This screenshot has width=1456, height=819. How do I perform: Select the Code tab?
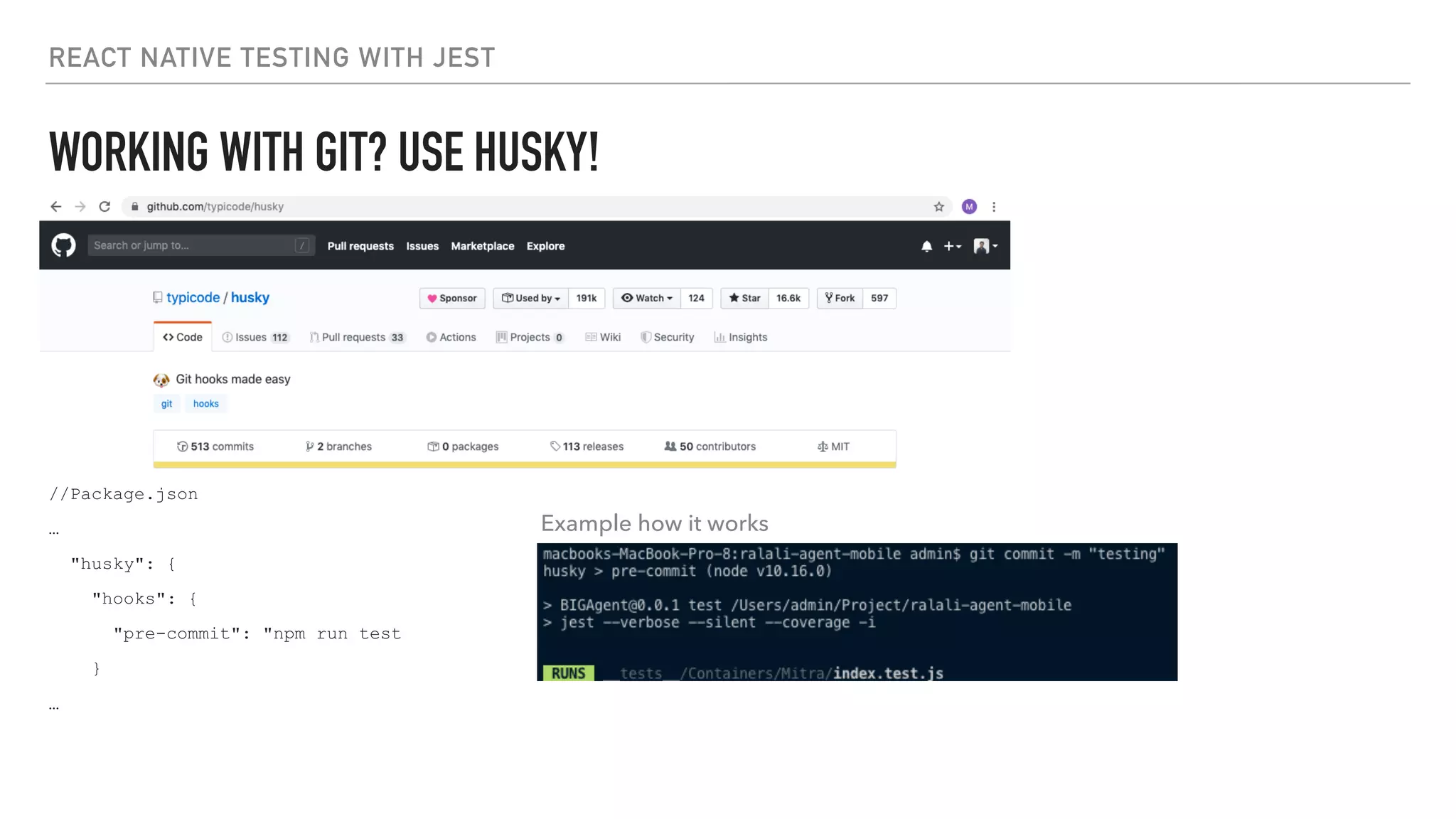183,337
